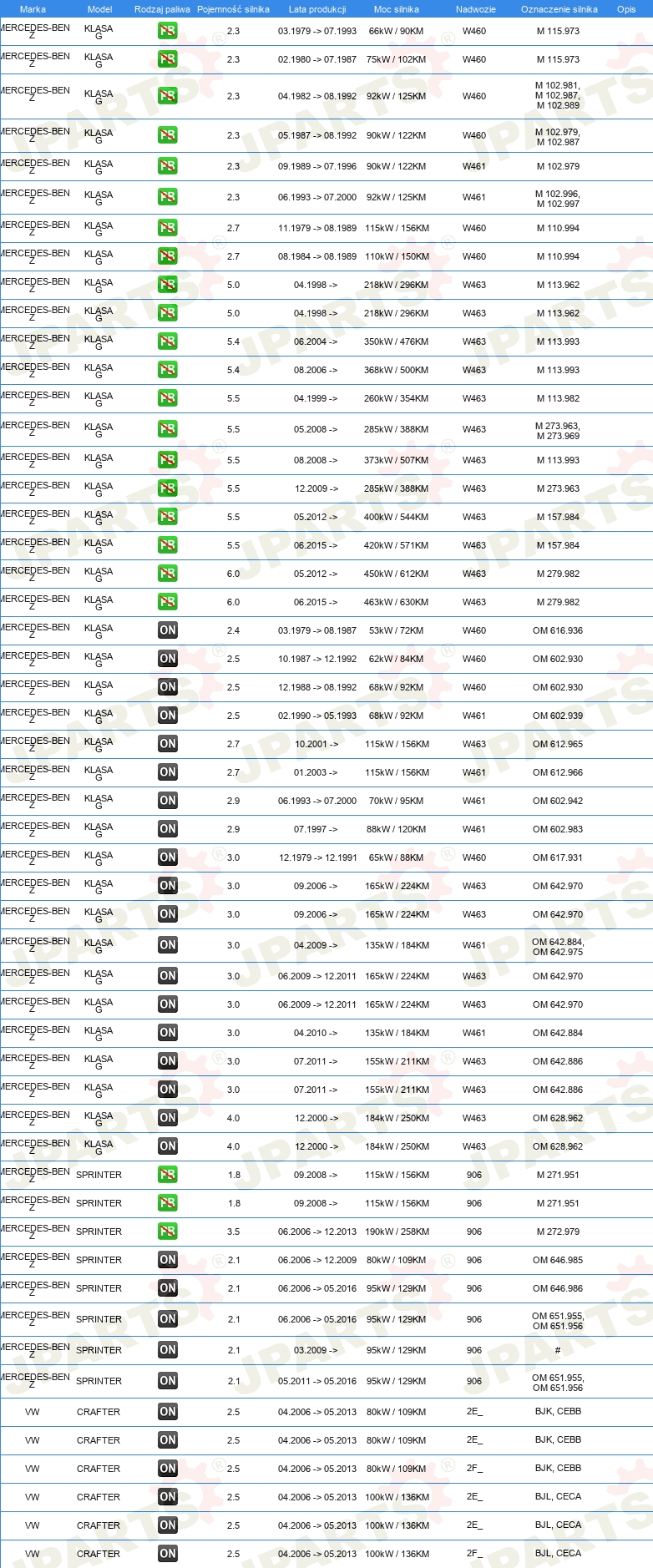Click the '06.2006 -> 12.2009' production years cell
The height and width of the screenshot is (1568, 653).
coord(317,1260)
